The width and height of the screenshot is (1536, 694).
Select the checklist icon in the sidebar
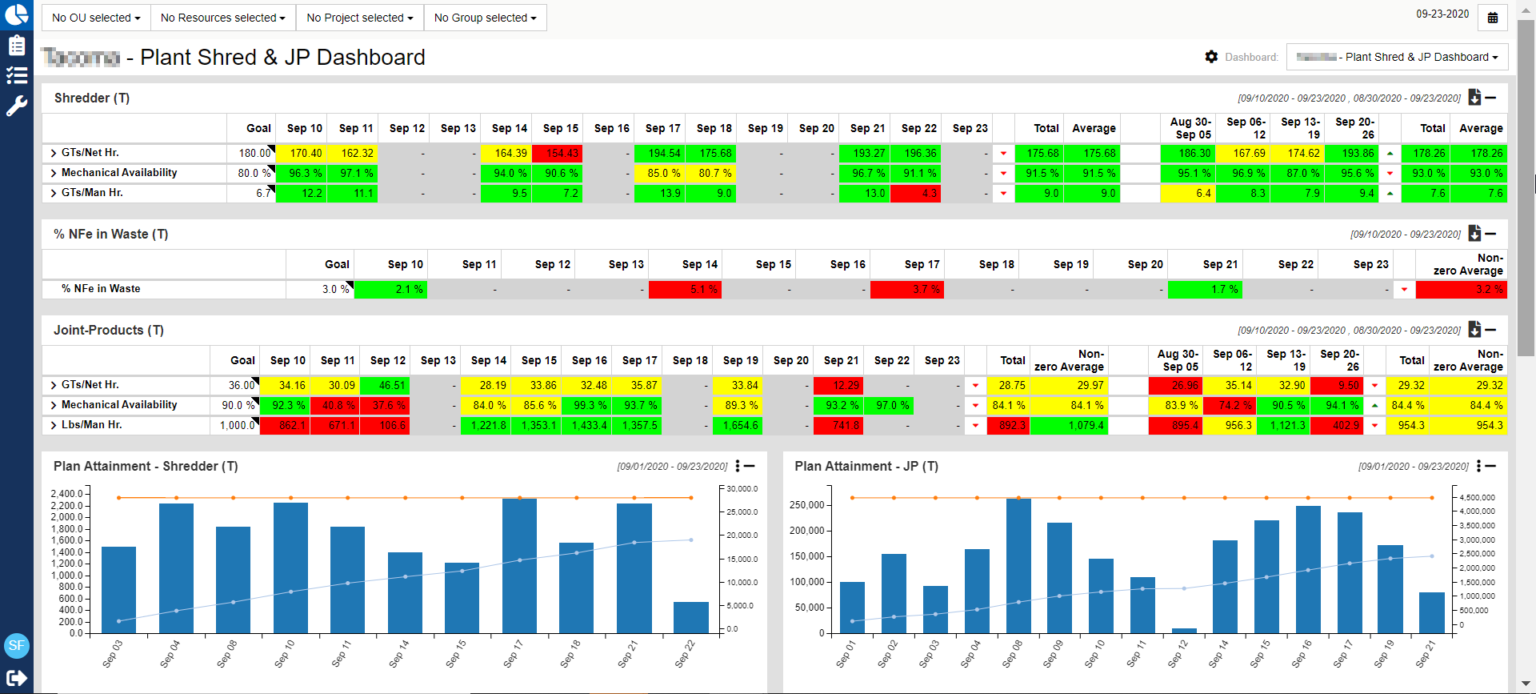(15, 74)
